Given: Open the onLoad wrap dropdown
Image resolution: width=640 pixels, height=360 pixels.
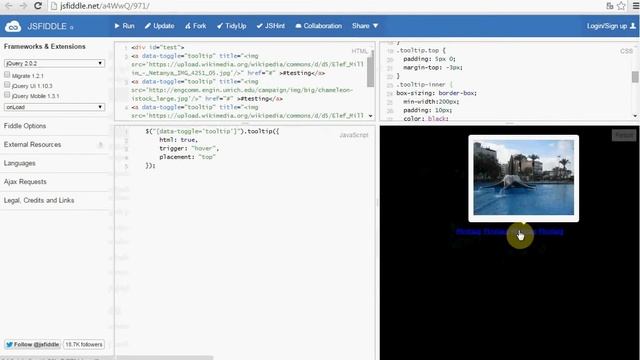Looking at the screenshot, I should tap(54, 107).
